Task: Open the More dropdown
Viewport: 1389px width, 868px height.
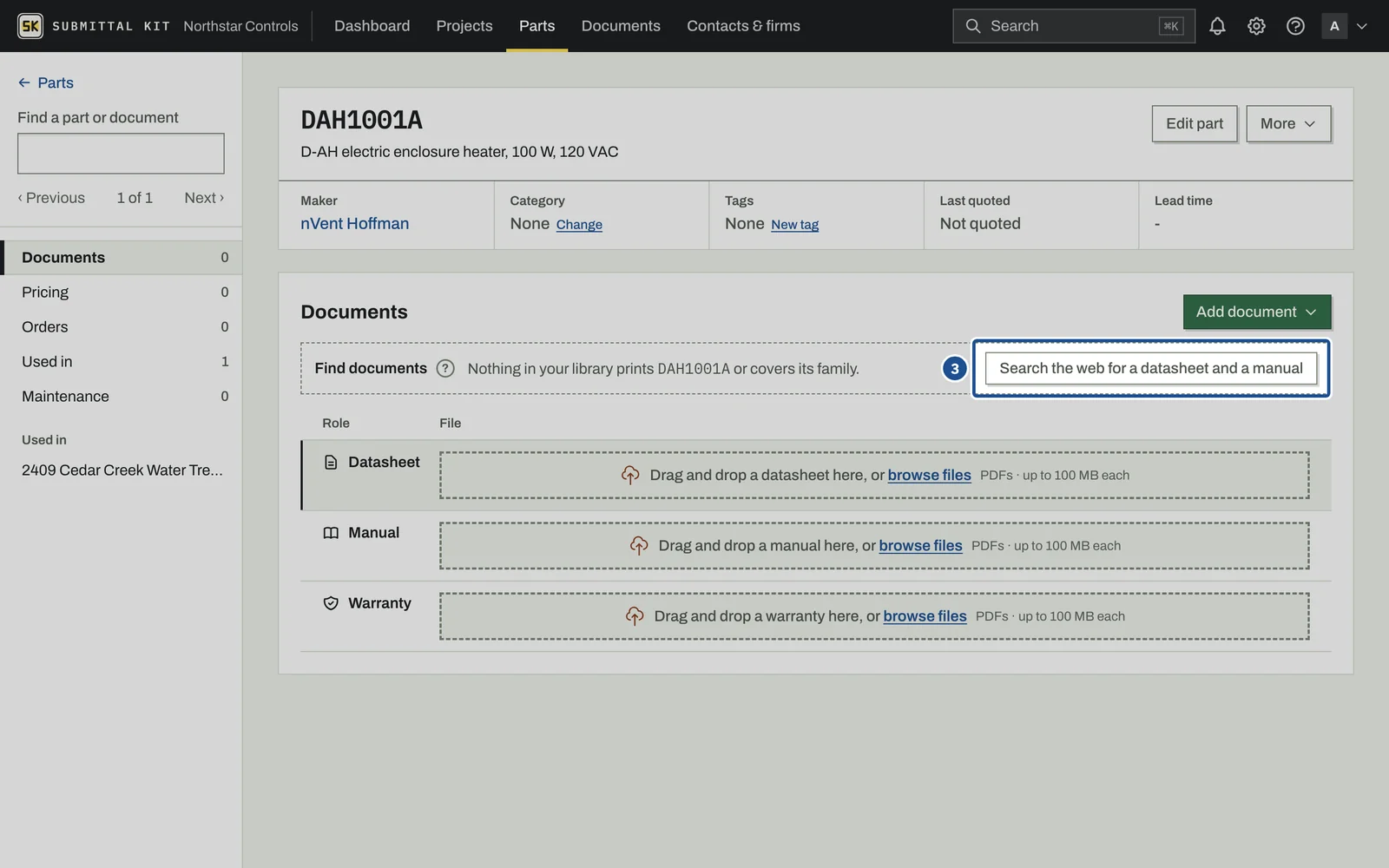Action: pos(1287,123)
